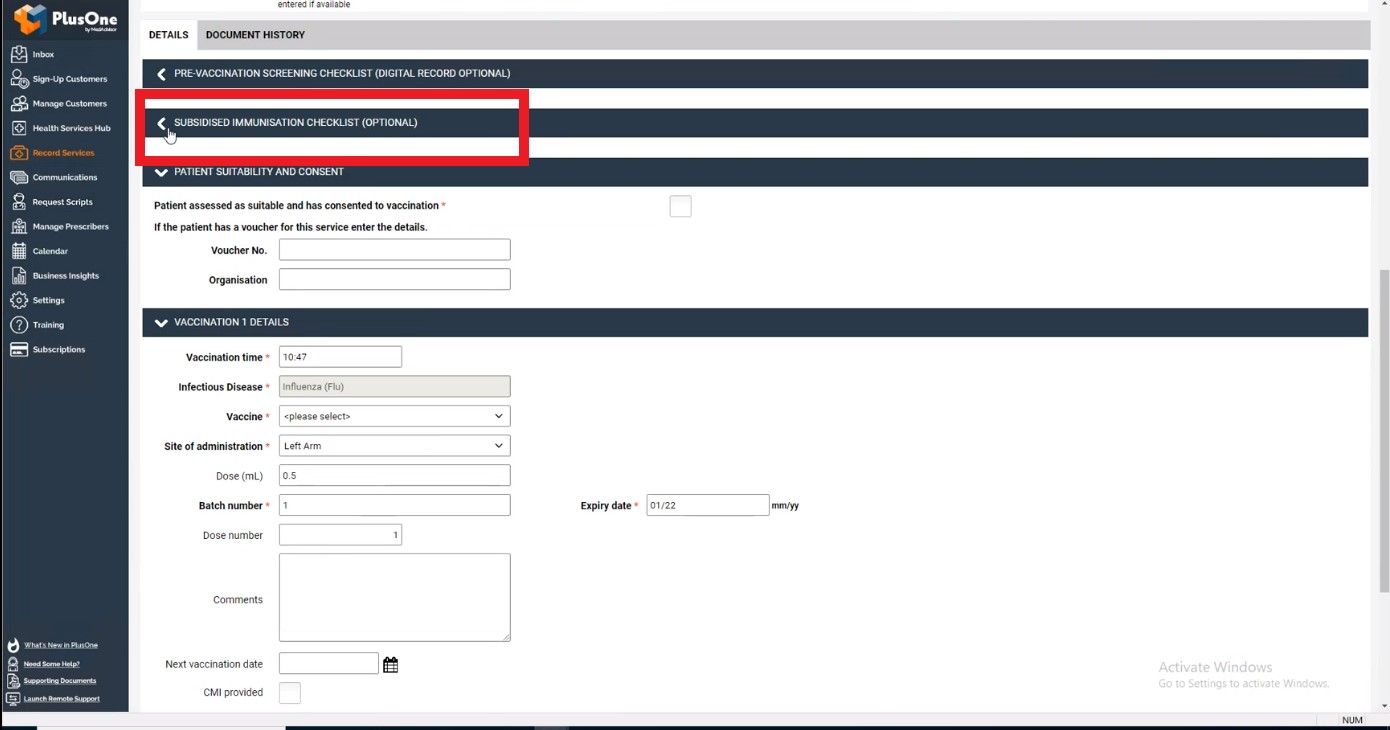The height and width of the screenshot is (730, 1390).
Task: Click the Voucher No. input field
Action: point(395,250)
